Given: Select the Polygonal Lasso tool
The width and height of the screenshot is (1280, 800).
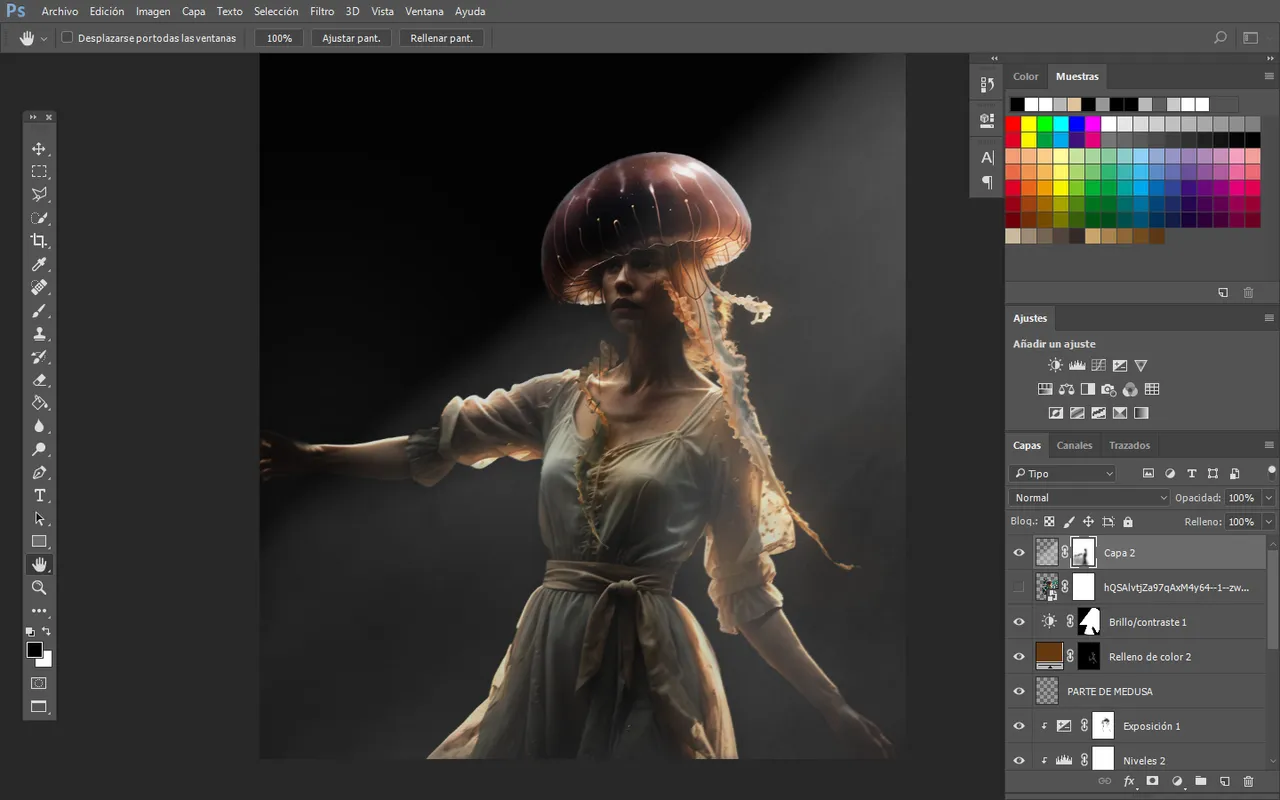Looking at the screenshot, I should coord(39,195).
